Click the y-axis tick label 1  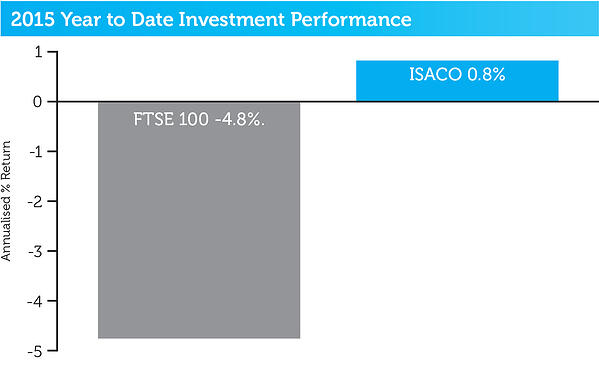tap(38, 52)
